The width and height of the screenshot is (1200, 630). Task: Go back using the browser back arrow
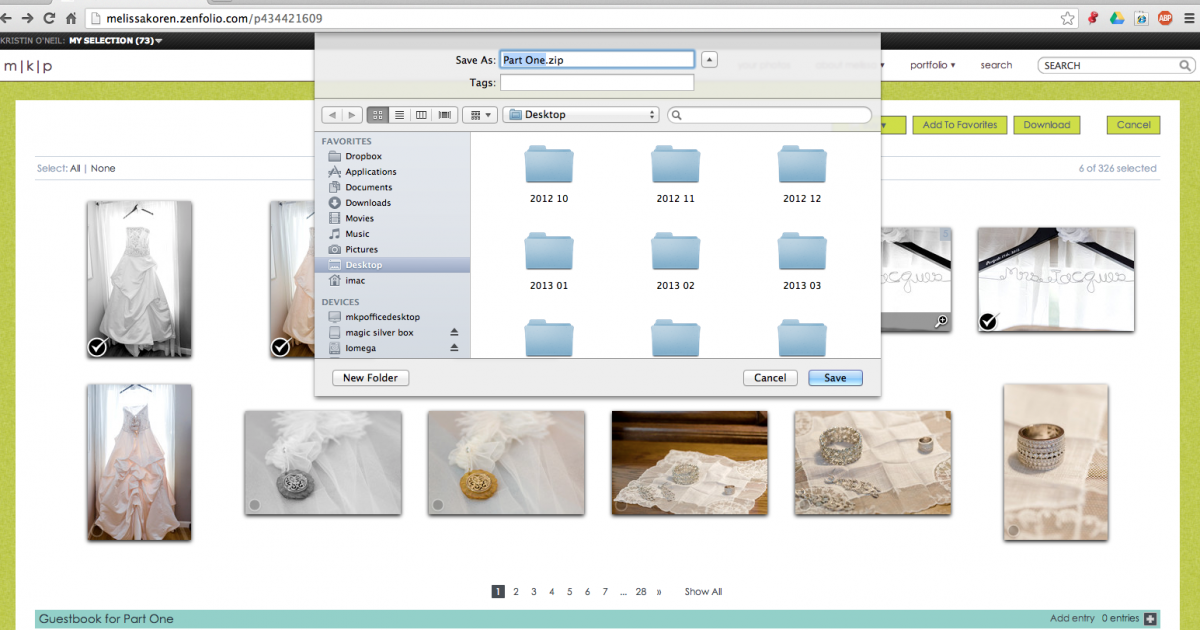4,18
